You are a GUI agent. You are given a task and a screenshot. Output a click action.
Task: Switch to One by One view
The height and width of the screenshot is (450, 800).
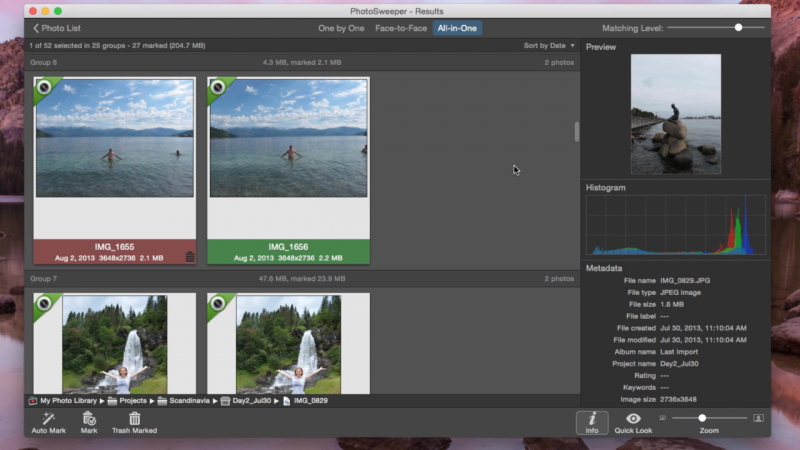coord(341,28)
